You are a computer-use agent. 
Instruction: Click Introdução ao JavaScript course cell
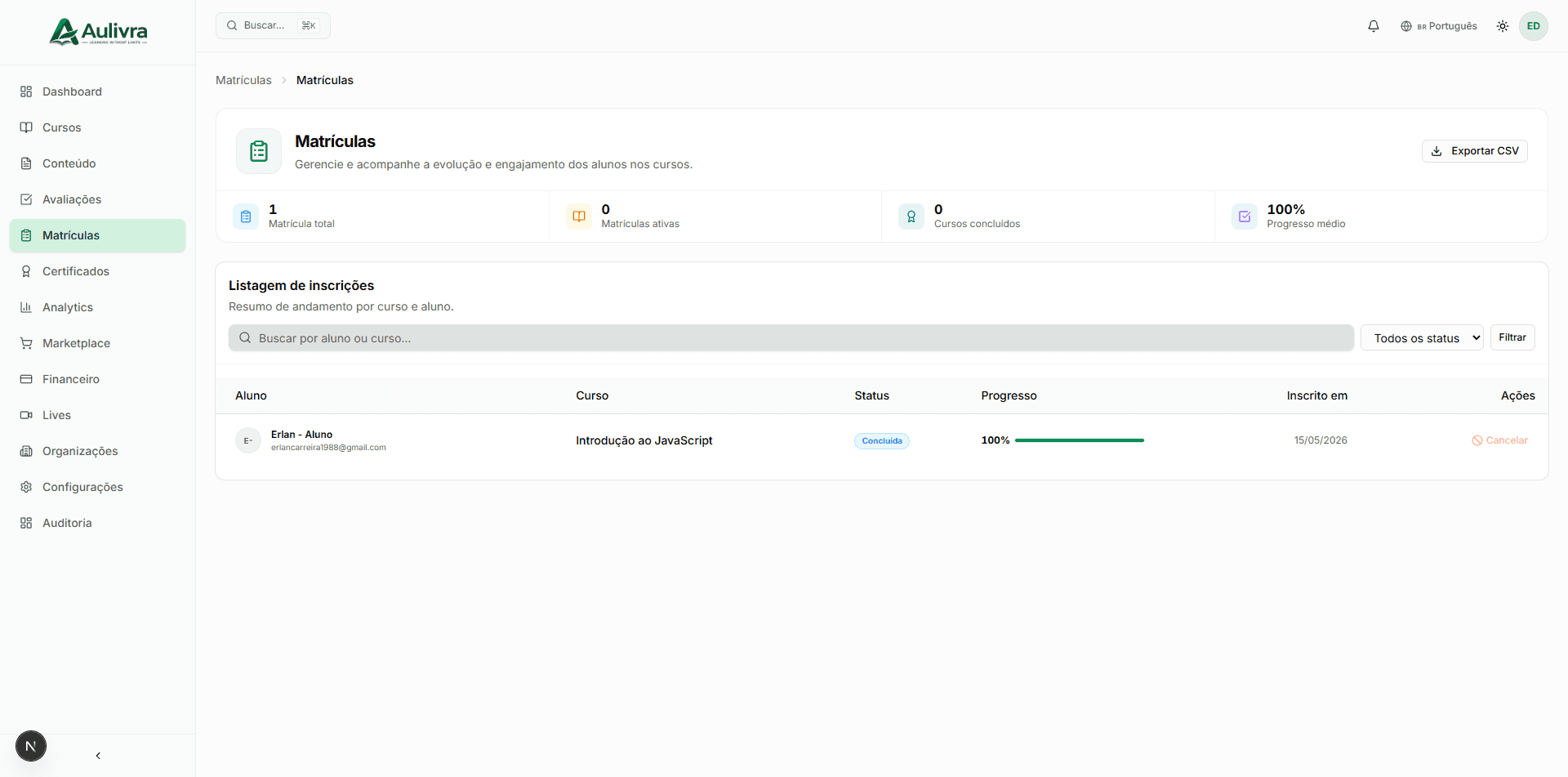(644, 440)
